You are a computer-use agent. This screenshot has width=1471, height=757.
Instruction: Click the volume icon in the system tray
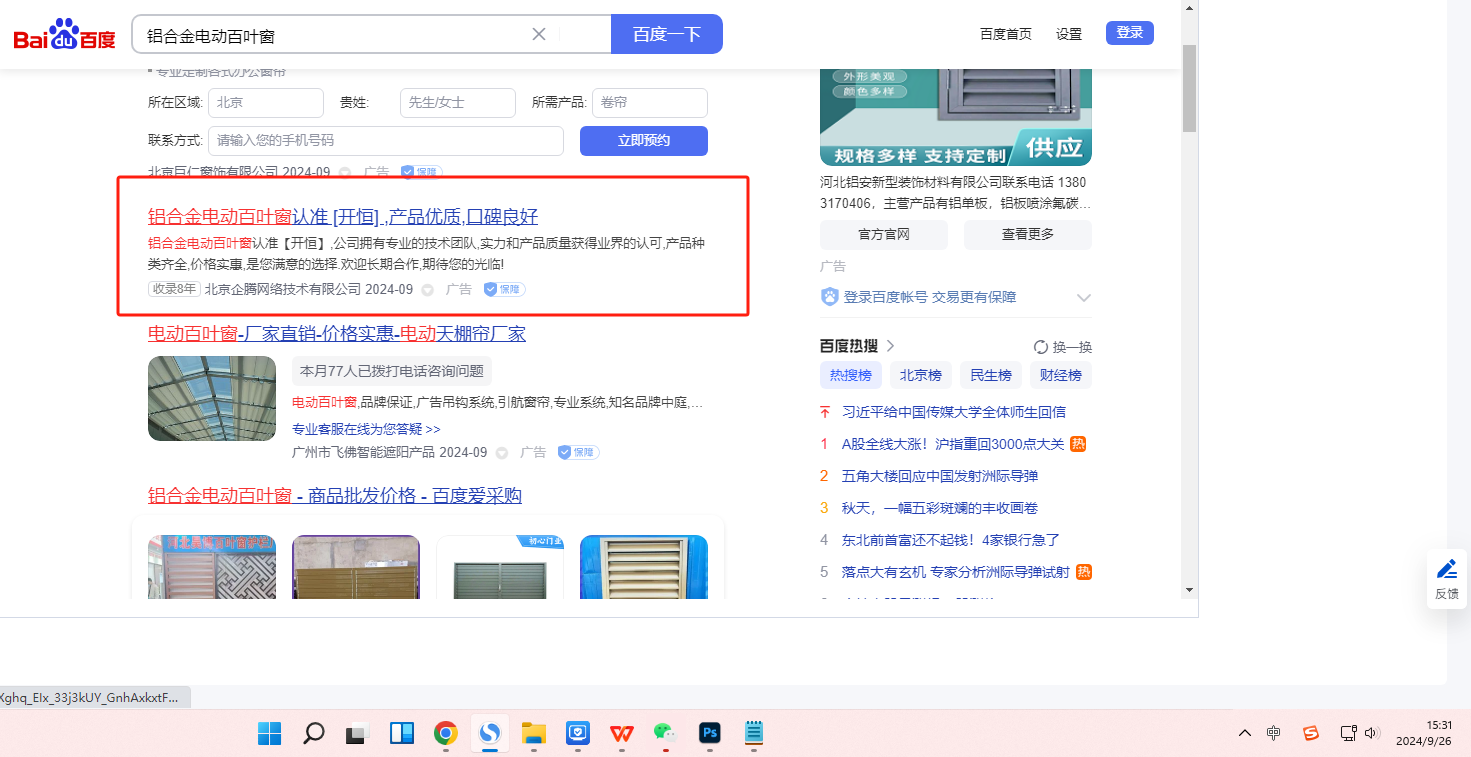[x=1372, y=733]
